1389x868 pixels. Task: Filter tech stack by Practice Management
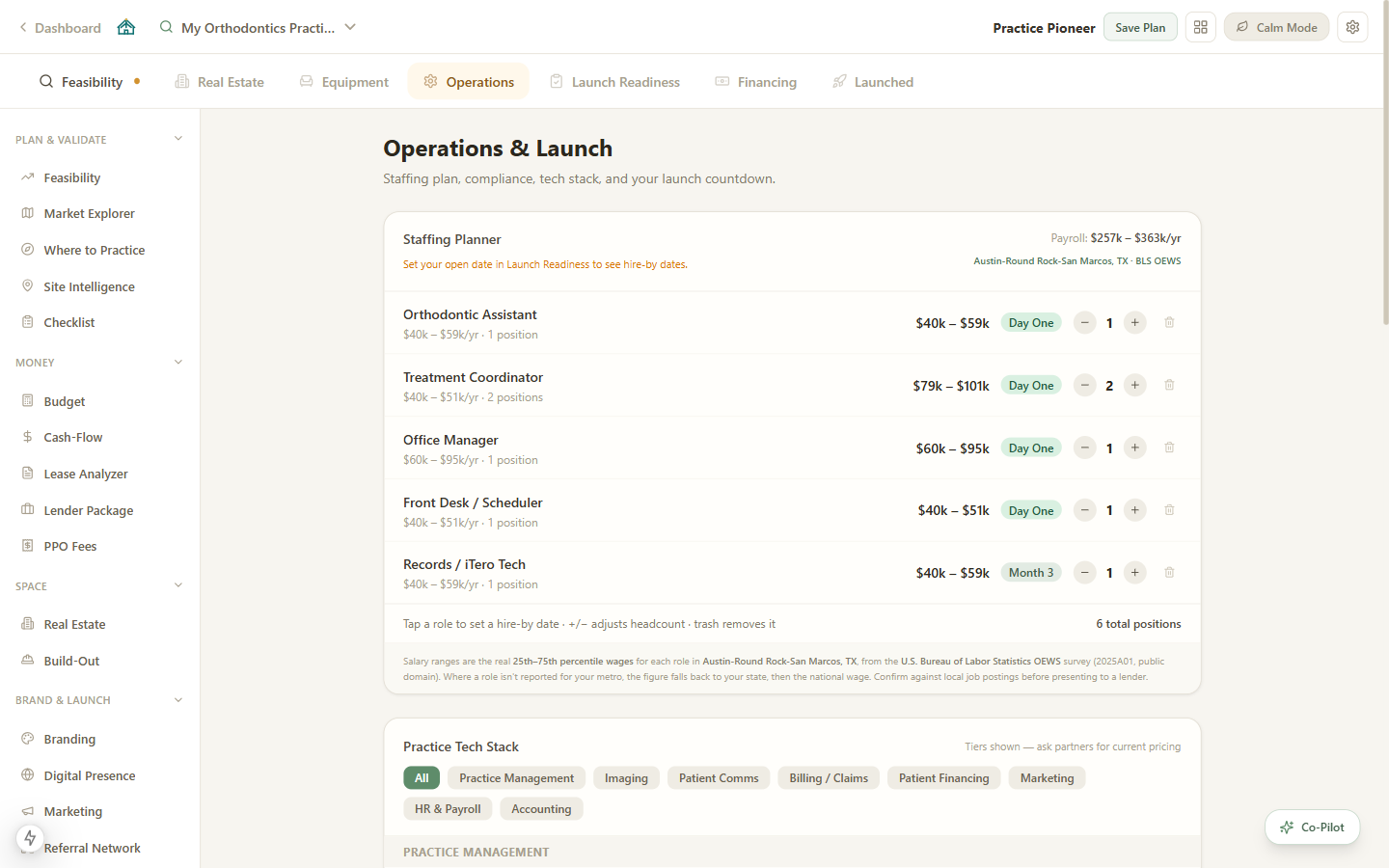click(516, 778)
